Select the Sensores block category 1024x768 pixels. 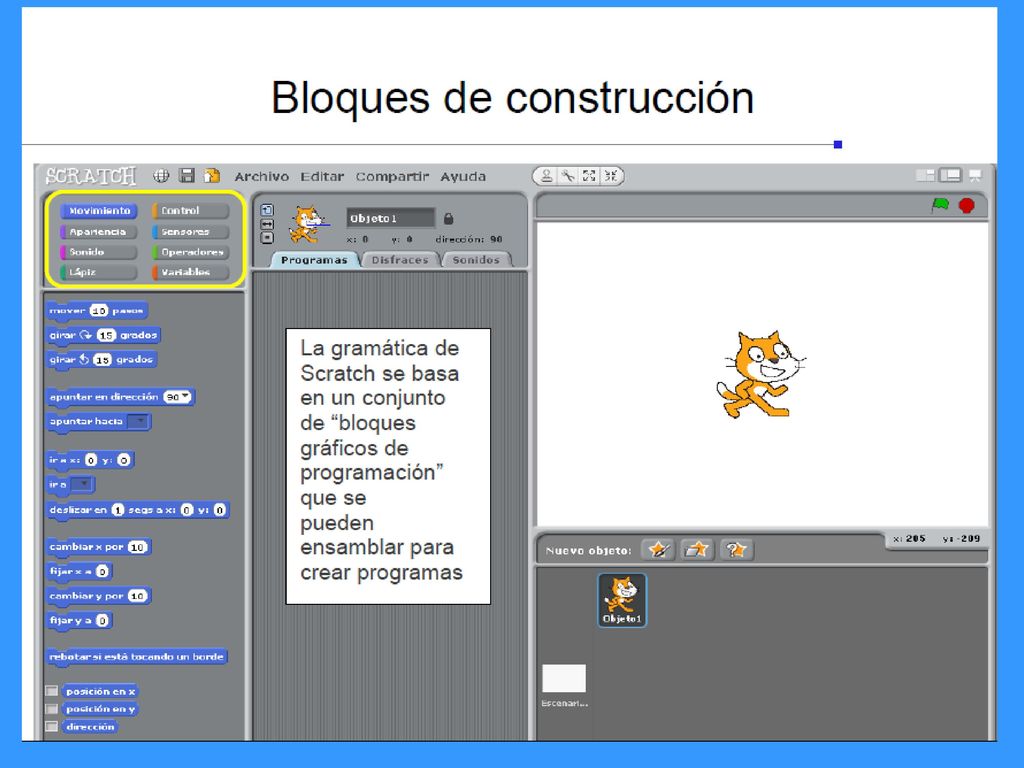click(x=190, y=232)
